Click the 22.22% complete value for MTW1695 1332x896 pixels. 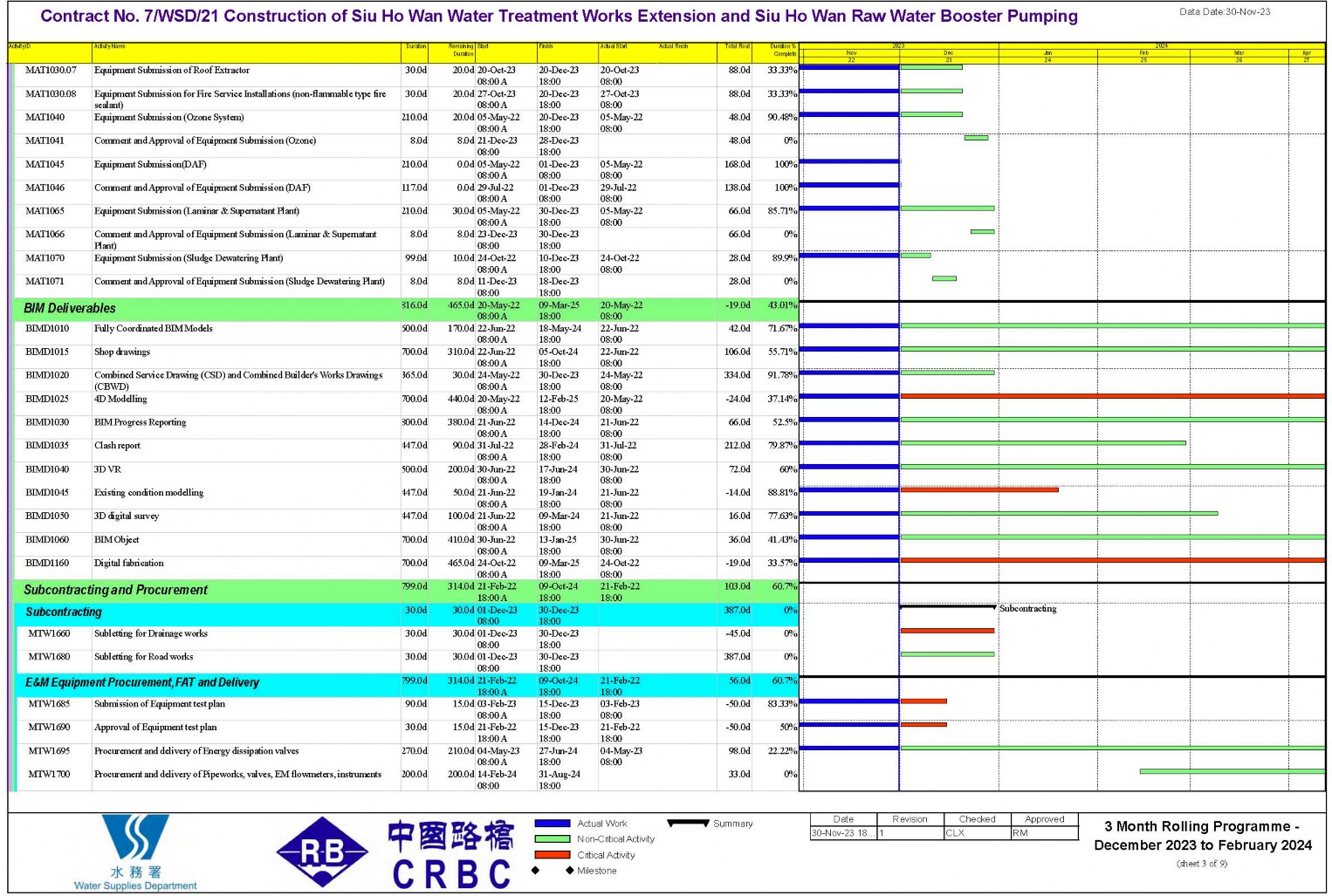[x=782, y=751]
